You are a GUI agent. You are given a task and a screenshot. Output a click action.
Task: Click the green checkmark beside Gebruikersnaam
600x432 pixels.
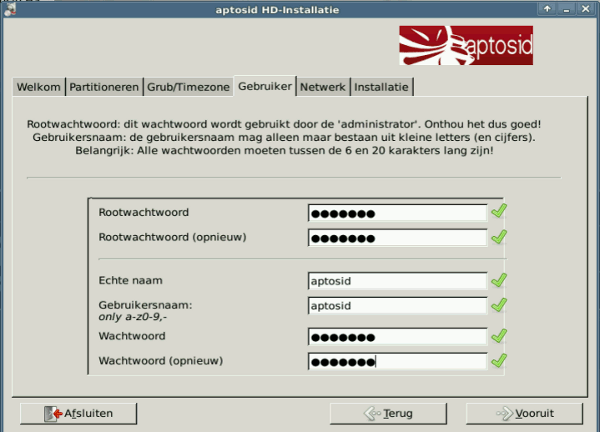tap(499, 305)
